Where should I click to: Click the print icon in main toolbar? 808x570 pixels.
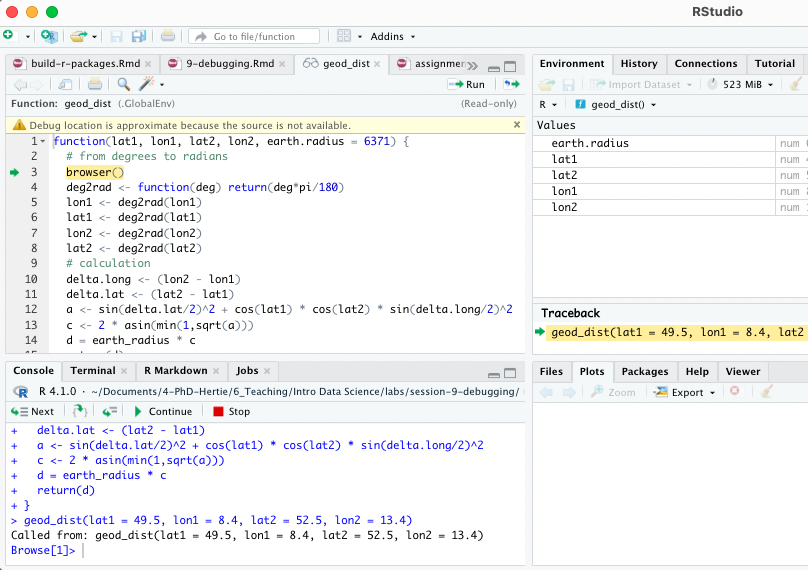pyautogui.click(x=168, y=36)
